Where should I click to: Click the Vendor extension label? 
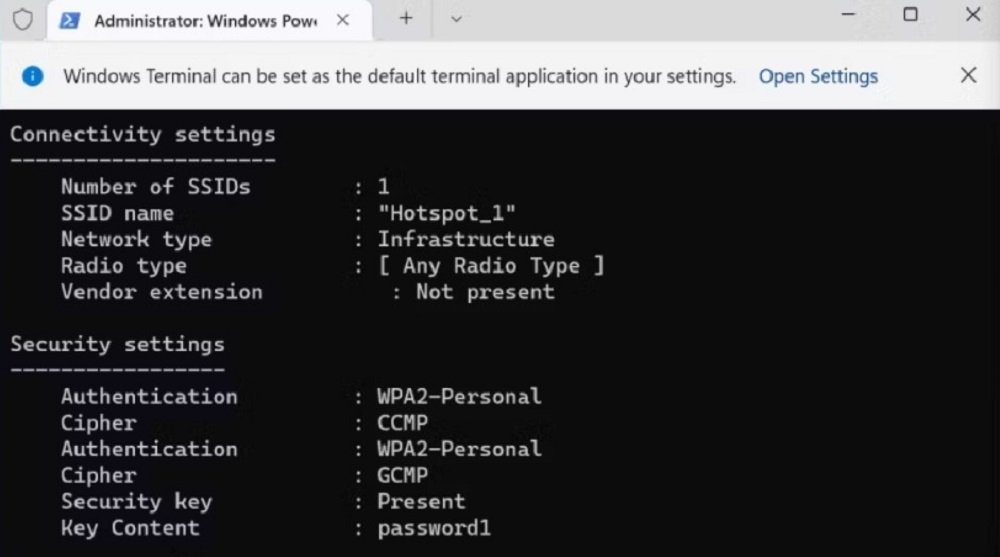pos(161,292)
